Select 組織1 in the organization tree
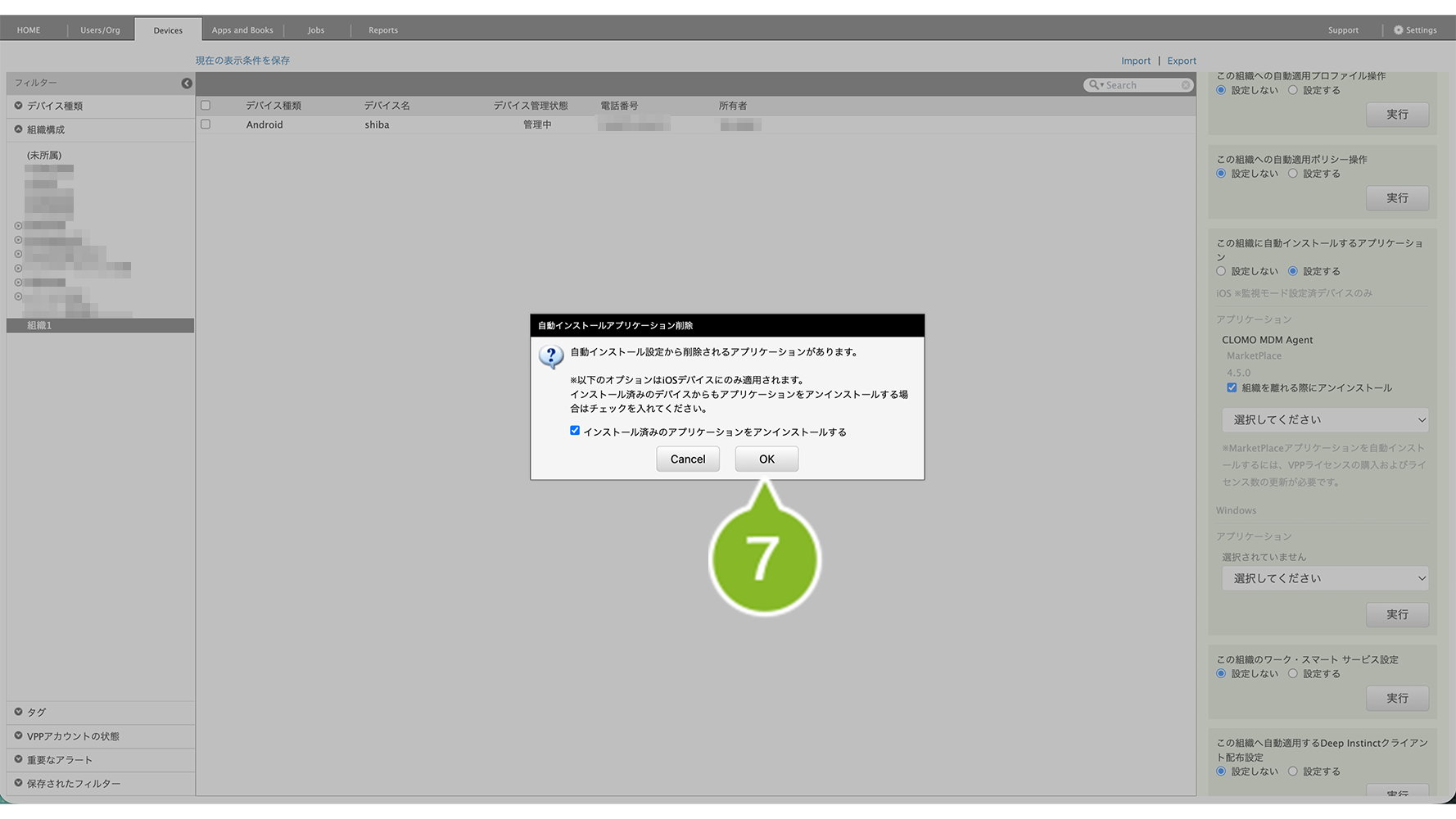1456x819 pixels. click(x=39, y=325)
